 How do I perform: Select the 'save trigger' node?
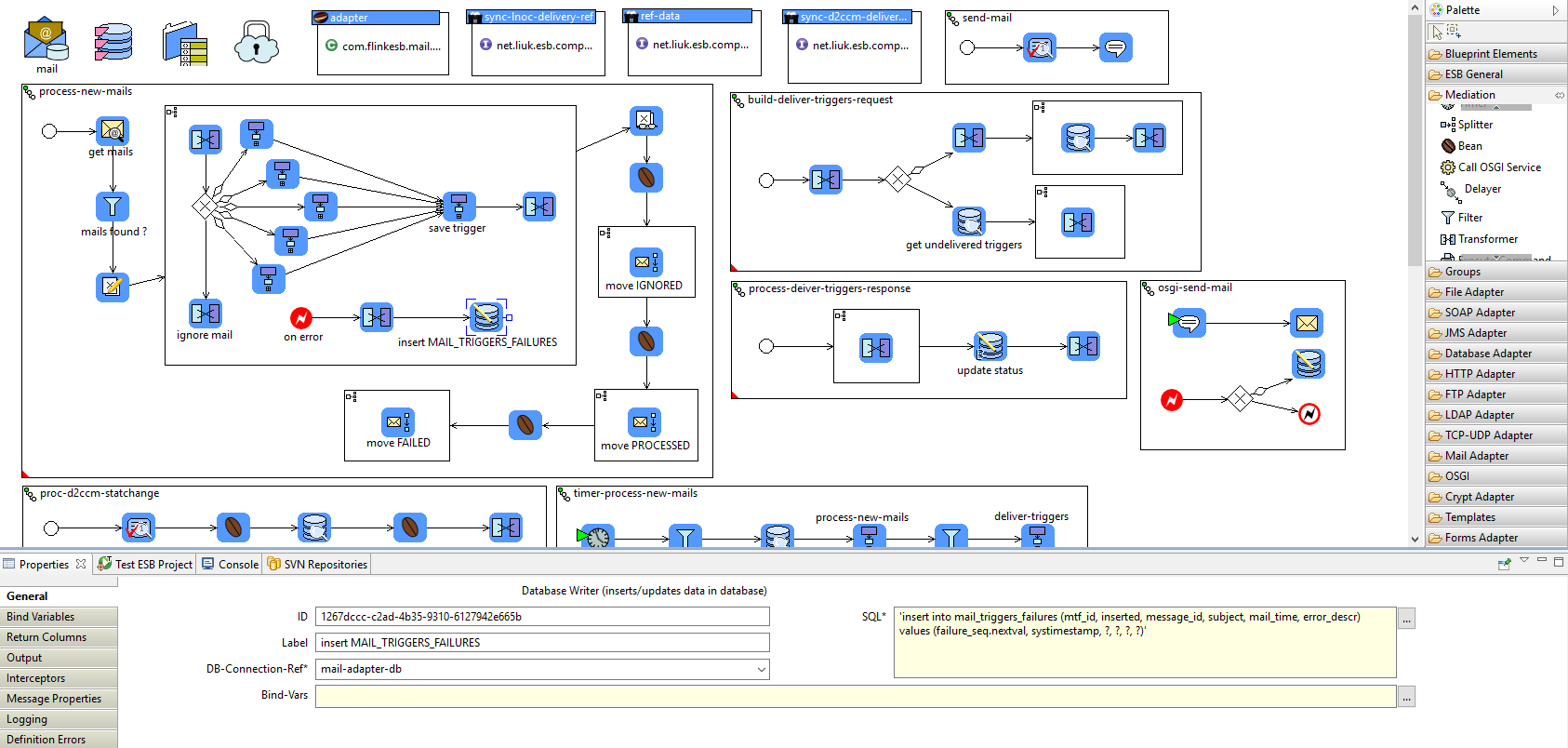[458, 207]
